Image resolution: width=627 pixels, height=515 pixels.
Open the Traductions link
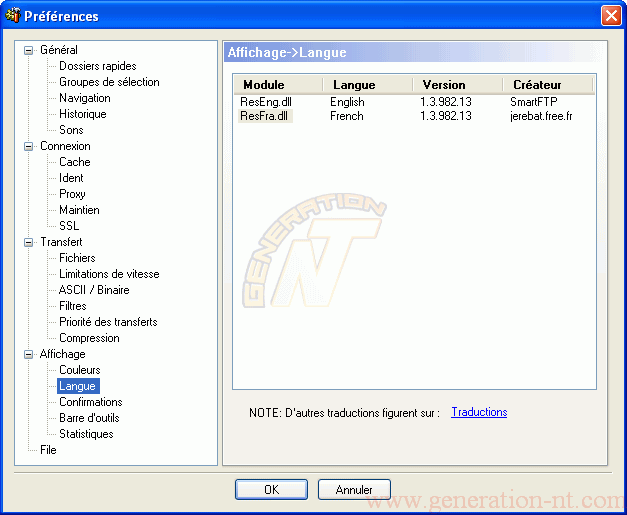tap(479, 412)
